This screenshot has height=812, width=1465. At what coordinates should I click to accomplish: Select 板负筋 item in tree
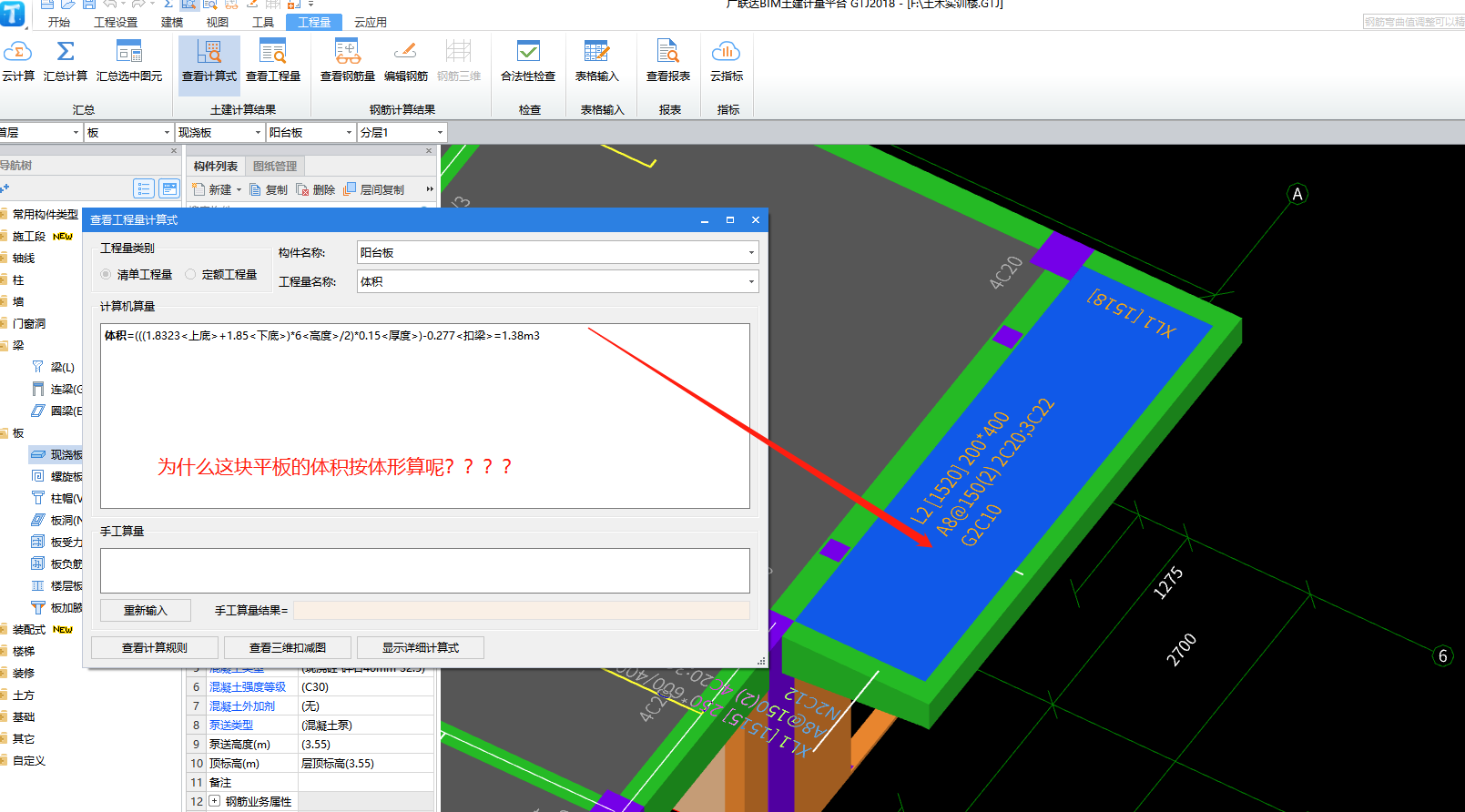[x=56, y=563]
